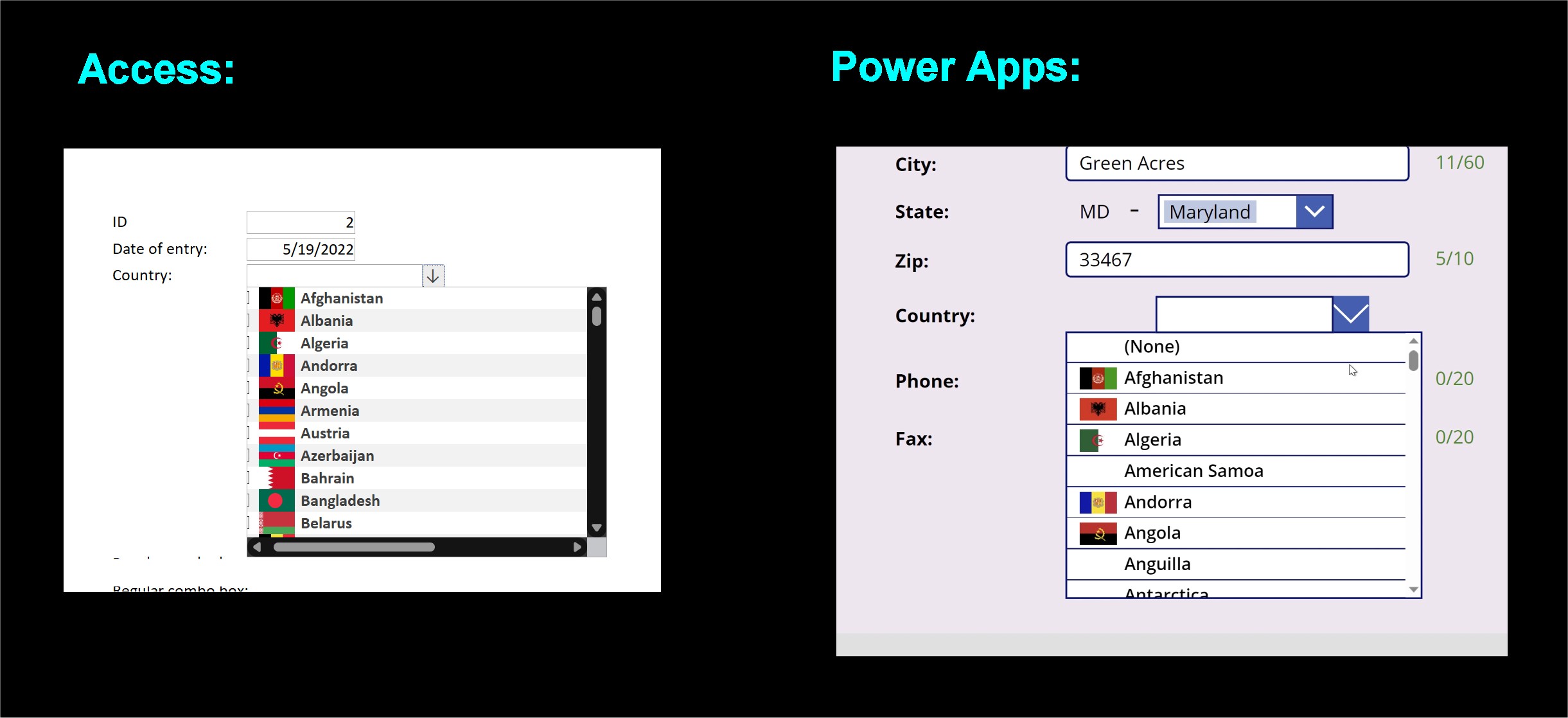Select Armenia in Access country list
The height and width of the screenshot is (718, 1568).
(330, 411)
